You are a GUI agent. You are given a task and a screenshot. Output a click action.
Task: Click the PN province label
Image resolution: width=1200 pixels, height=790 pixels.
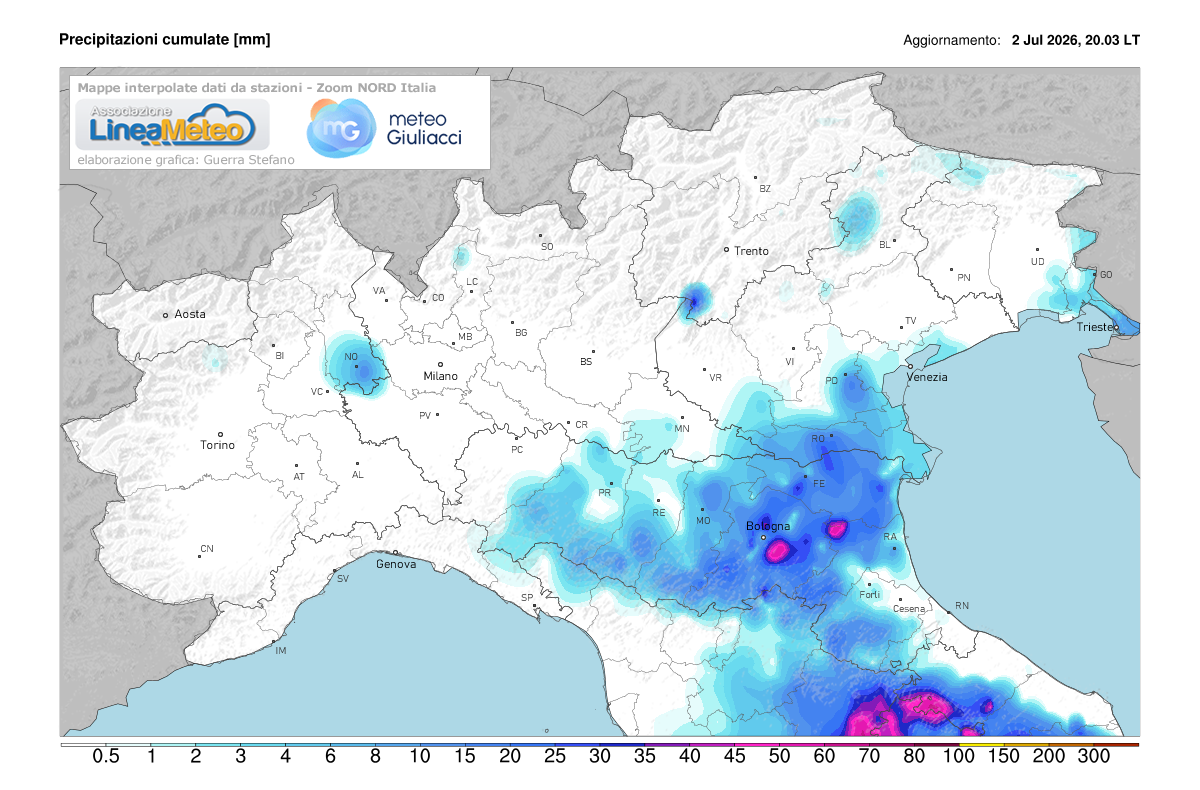click(964, 277)
